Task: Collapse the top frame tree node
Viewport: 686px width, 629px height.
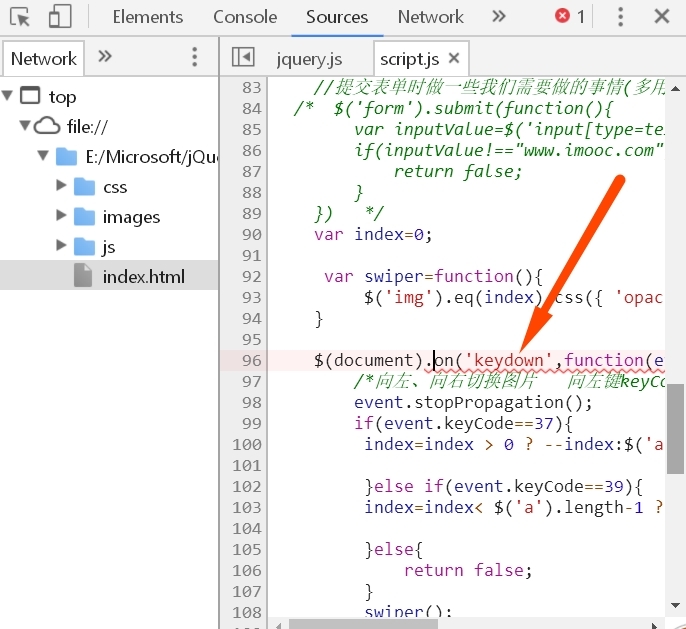Action: (7, 95)
